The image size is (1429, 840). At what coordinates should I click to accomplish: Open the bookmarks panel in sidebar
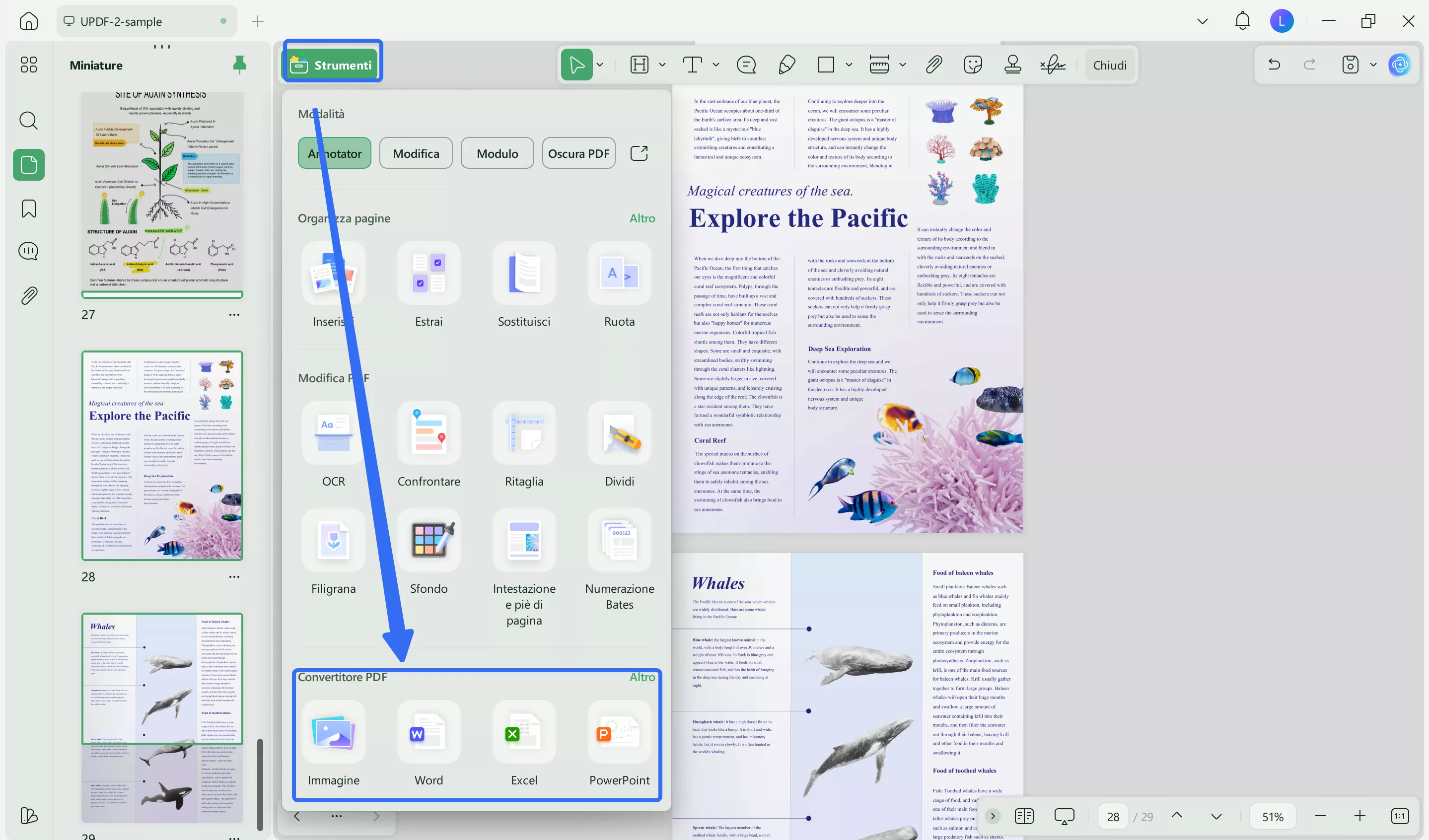[29, 209]
